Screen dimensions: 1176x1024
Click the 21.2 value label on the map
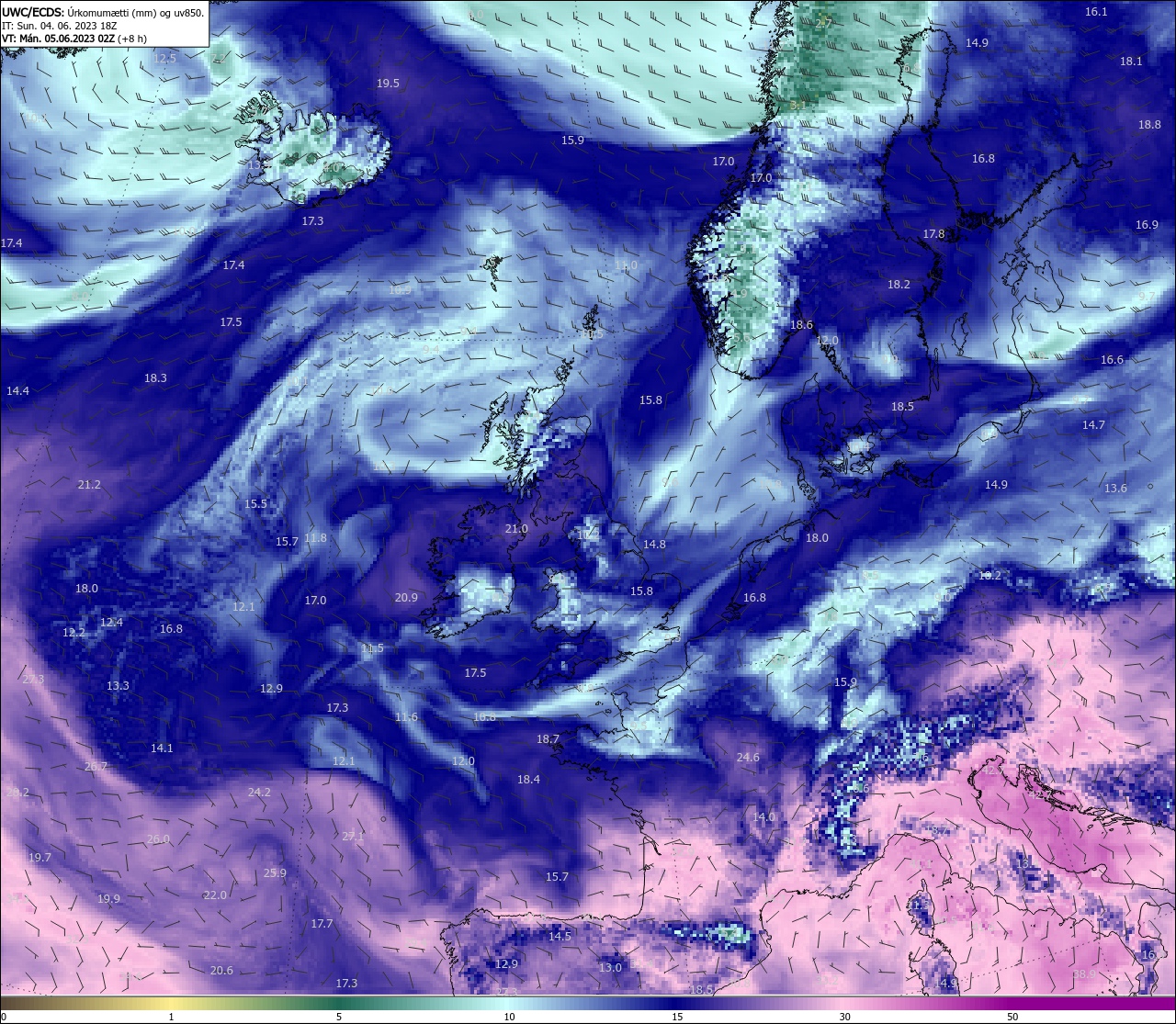coord(89,485)
